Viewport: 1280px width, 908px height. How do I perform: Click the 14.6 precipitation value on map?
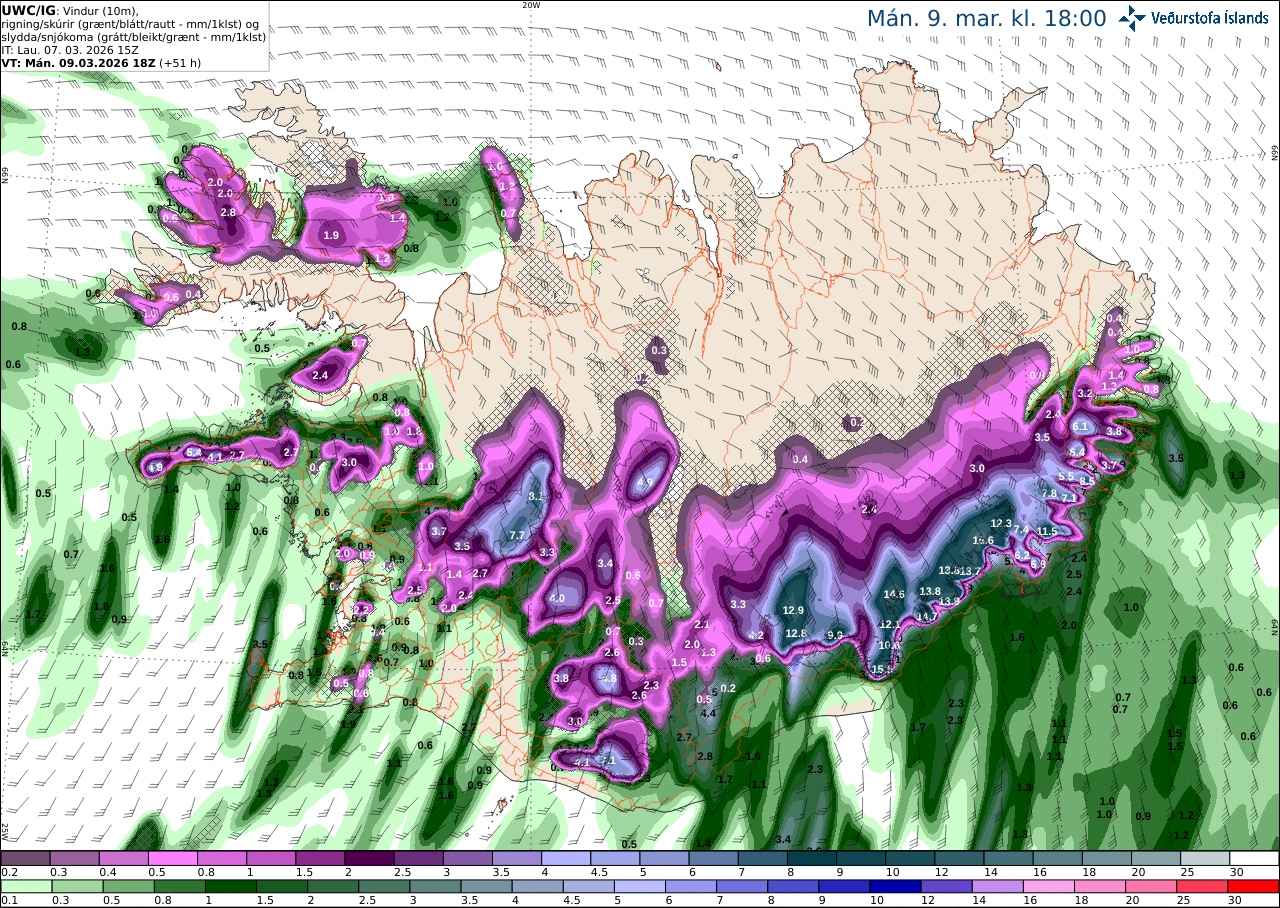coord(894,594)
